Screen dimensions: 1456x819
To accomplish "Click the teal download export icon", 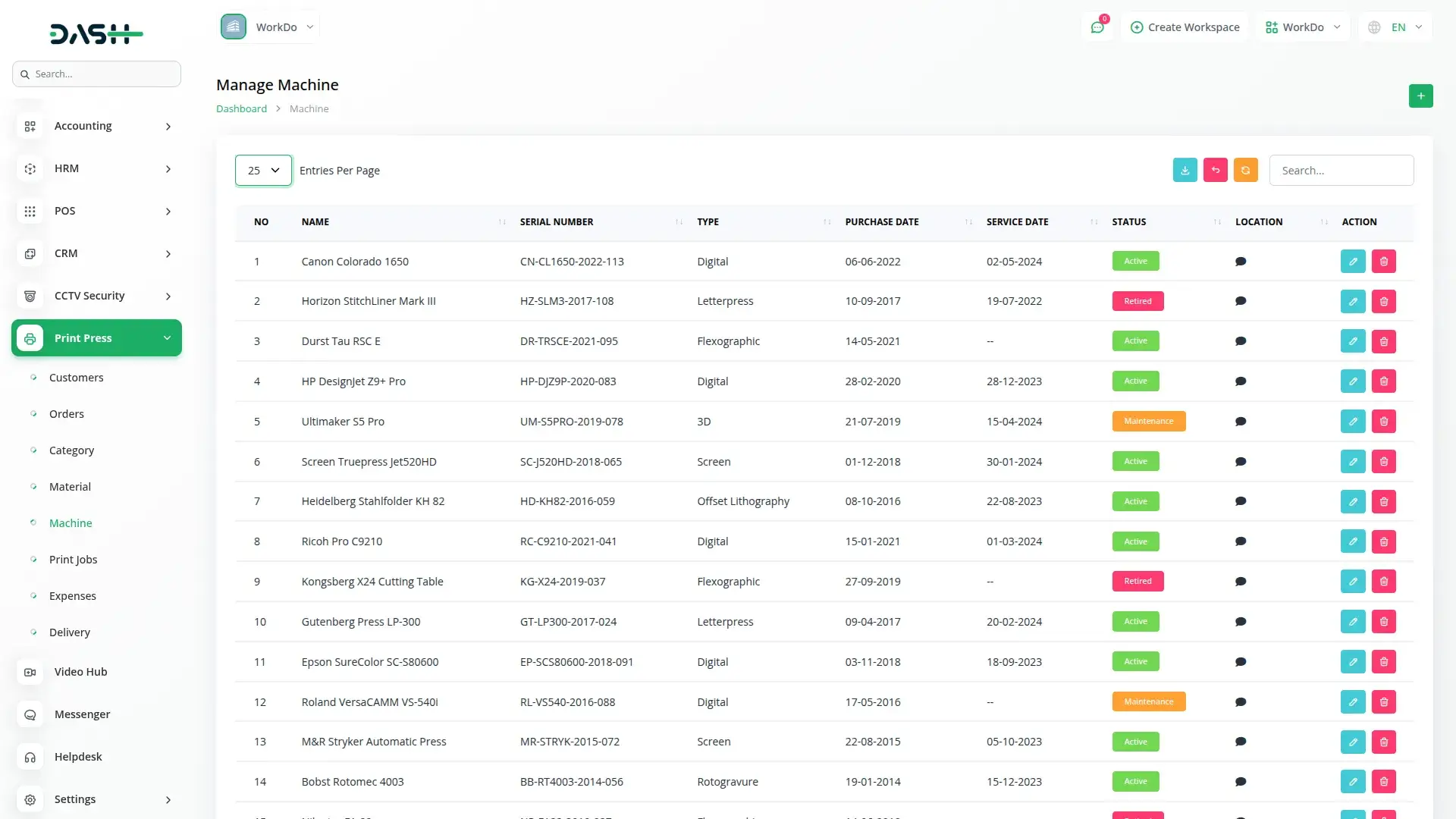I will [x=1185, y=170].
